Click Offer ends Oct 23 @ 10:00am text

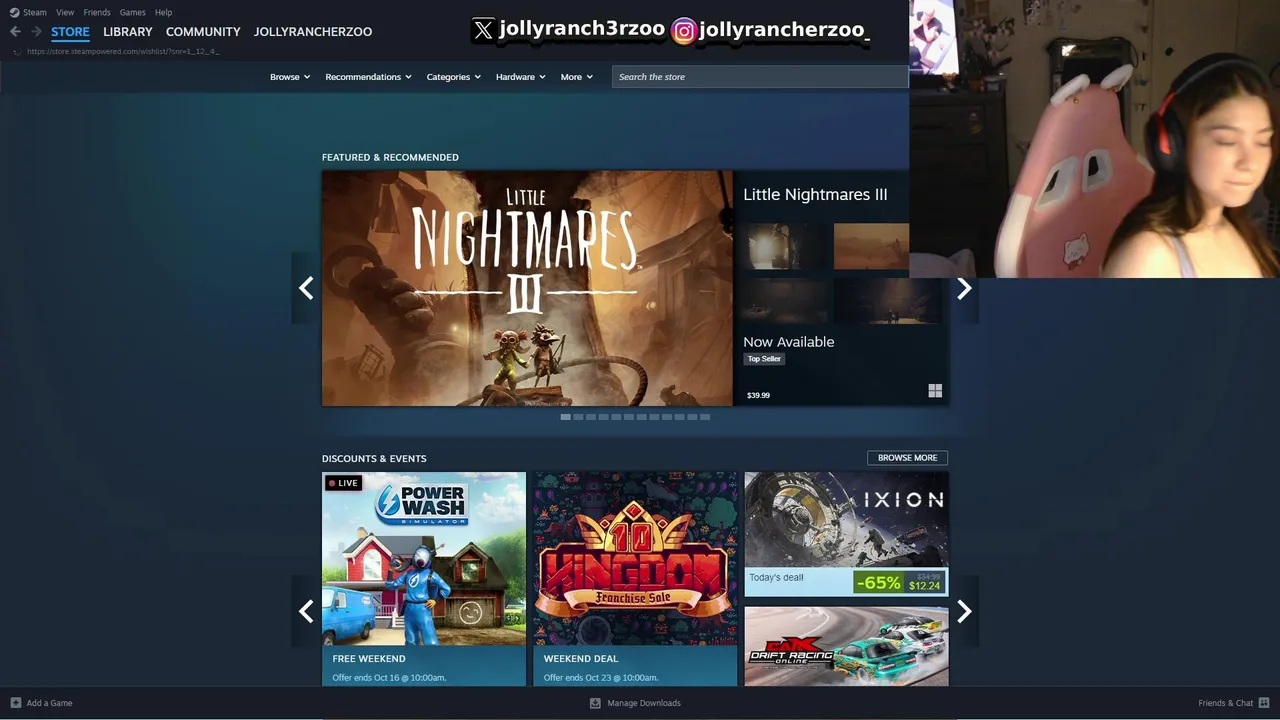[601, 678]
